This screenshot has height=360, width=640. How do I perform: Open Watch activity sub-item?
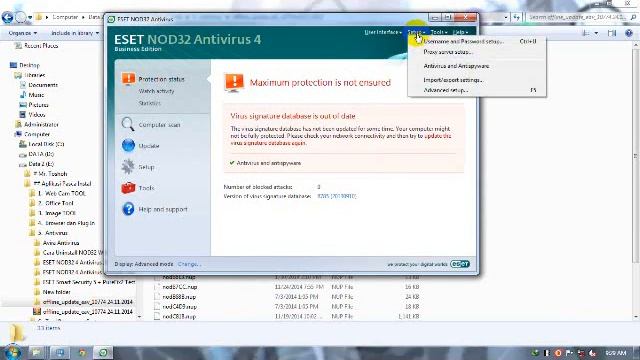(156, 91)
